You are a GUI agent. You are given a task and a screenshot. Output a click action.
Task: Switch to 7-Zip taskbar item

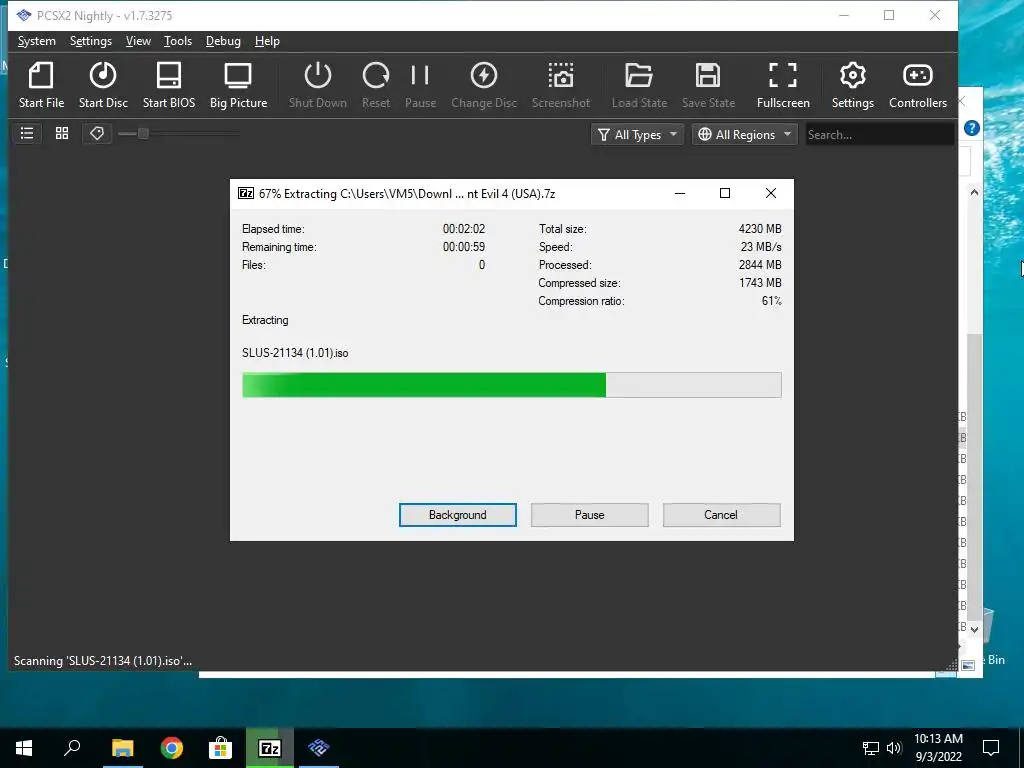pyautogui.click(x=270, y=748)
